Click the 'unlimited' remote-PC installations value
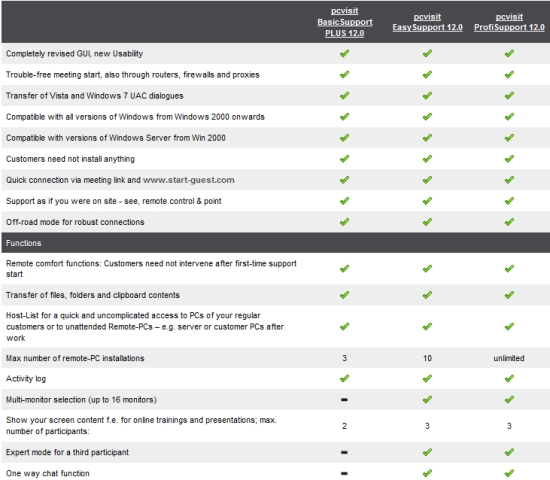 pos(509,358)
